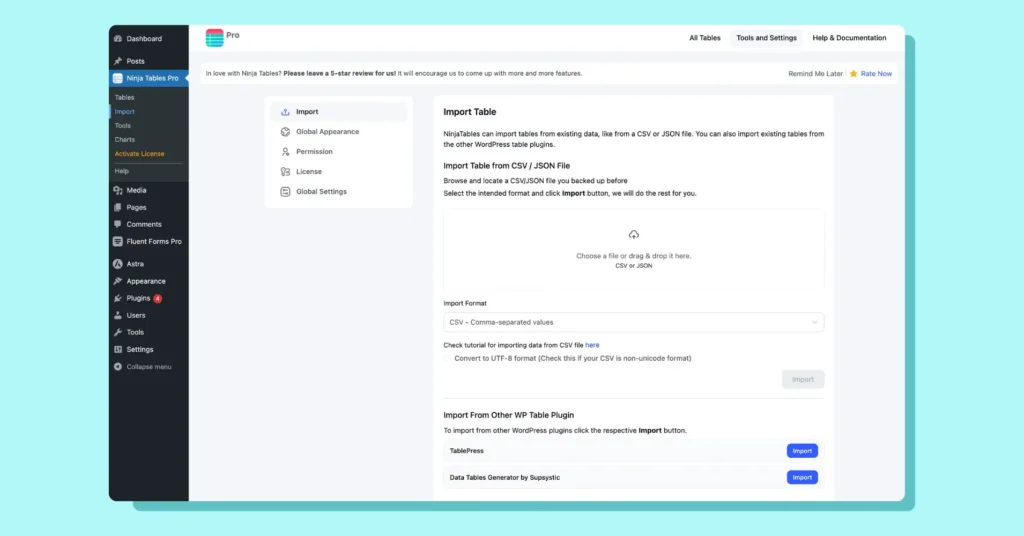The height and width of the screenshot is (536, 1024).
Task: Click the Astra logo icon
Action: point(118,264)
